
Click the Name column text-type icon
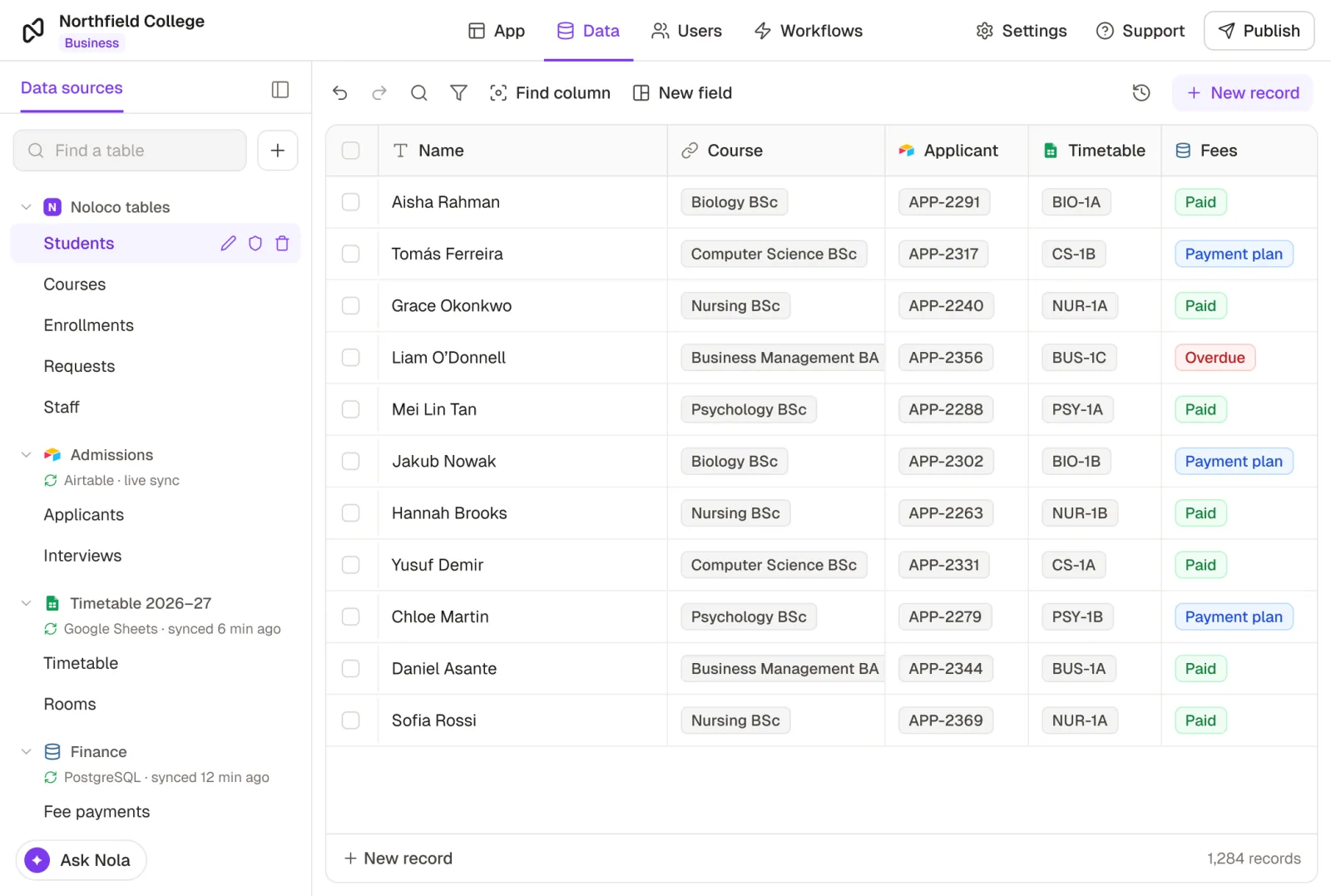400,151
